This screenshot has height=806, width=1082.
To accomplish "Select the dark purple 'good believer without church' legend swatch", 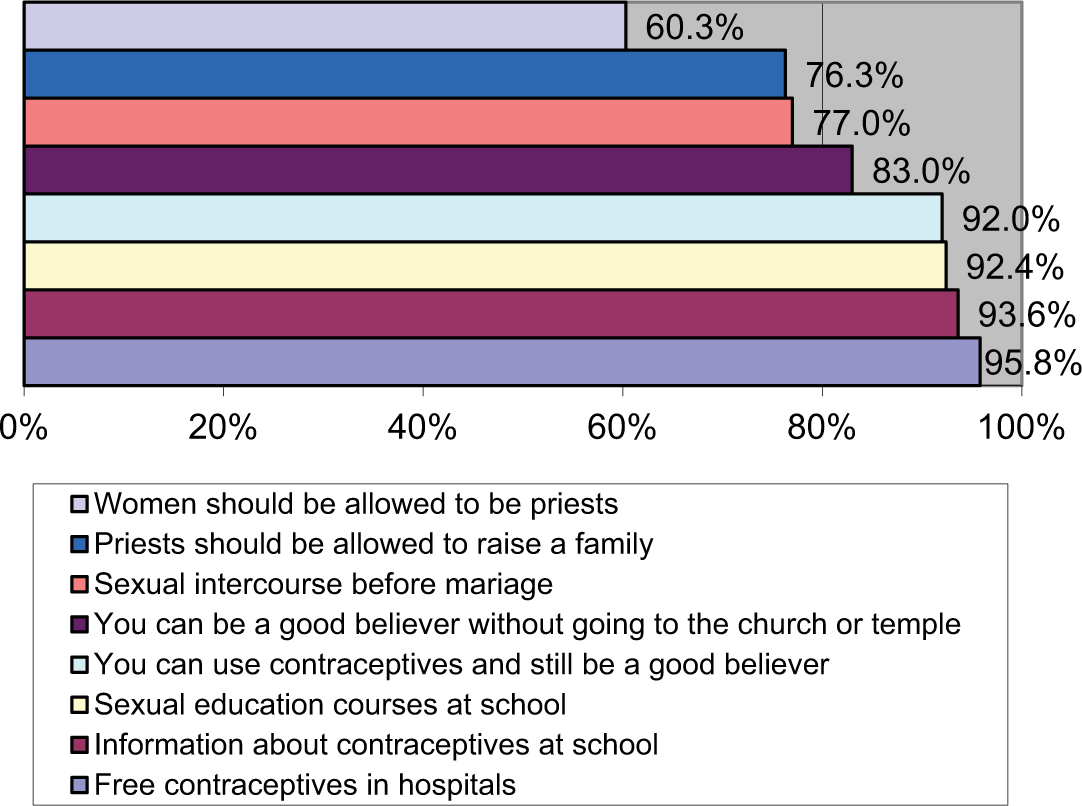I will point(79,625).
